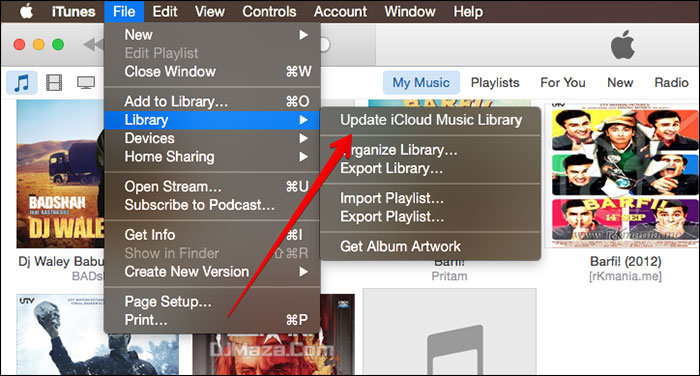This screenshot has height=376, width=700.
Task: Switch to the Music library icon
Action: 22,83
